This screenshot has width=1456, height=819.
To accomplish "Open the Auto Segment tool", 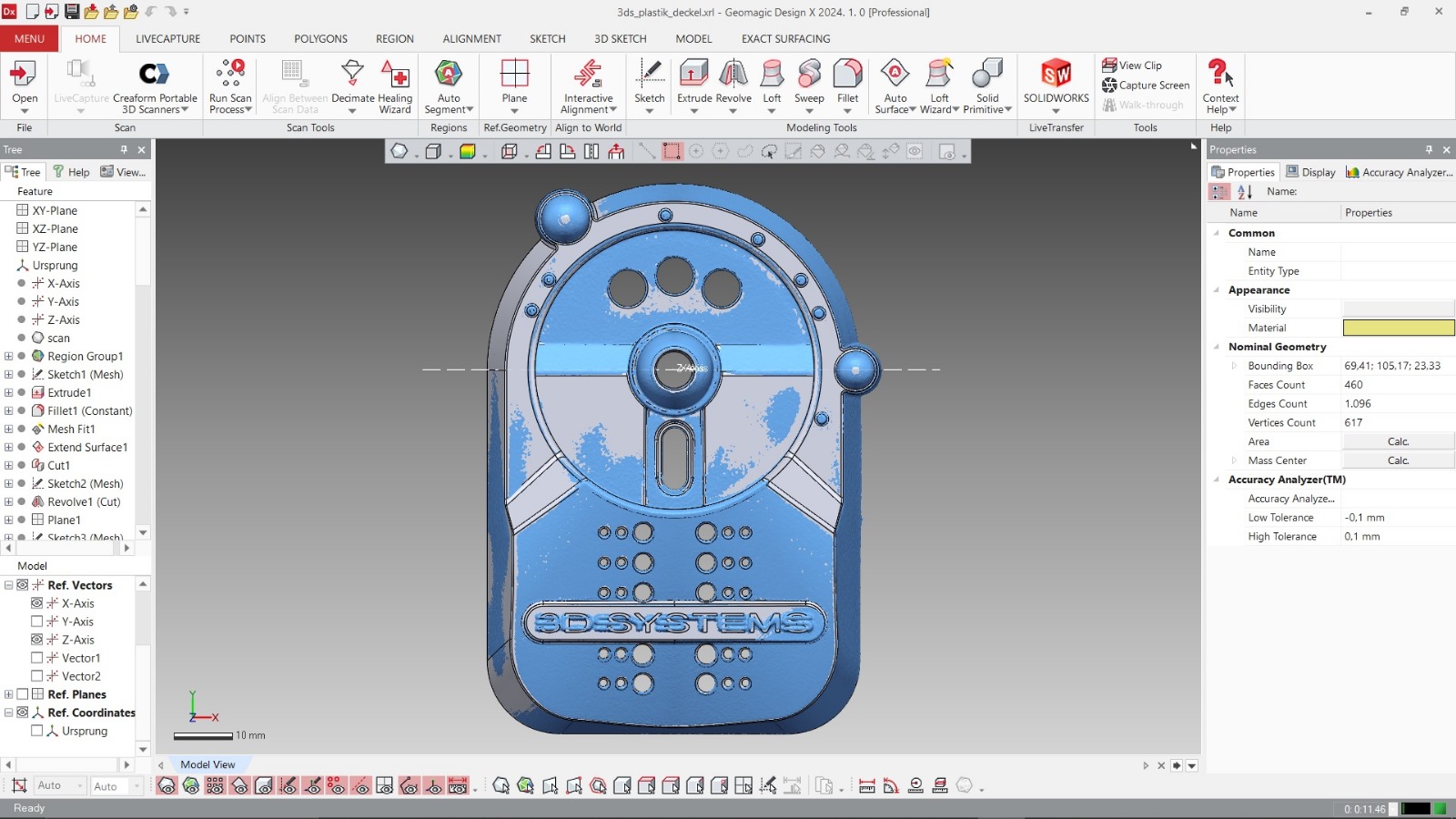I will click(x=449, y=86).
